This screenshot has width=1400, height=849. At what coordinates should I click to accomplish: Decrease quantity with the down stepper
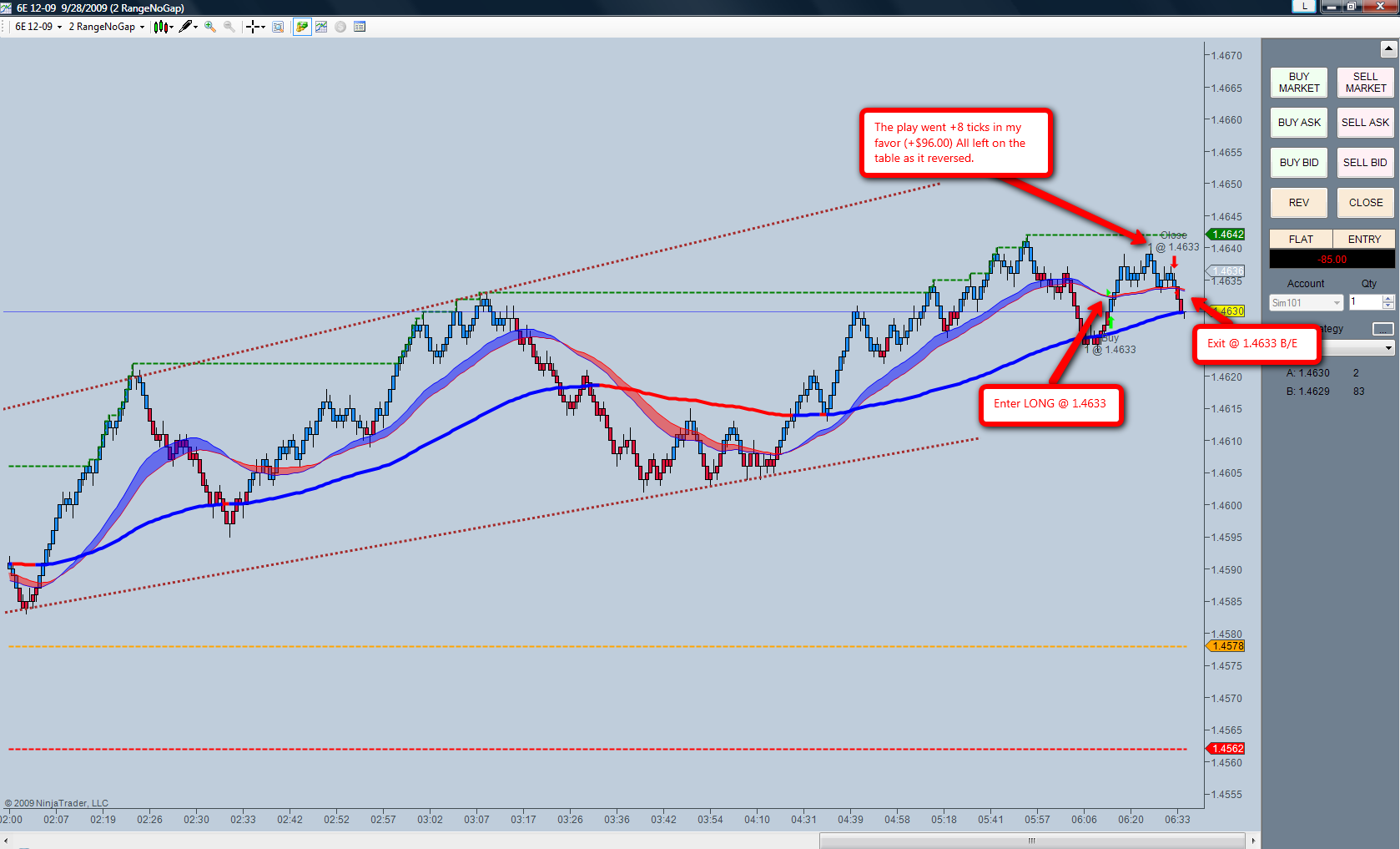1388,306
